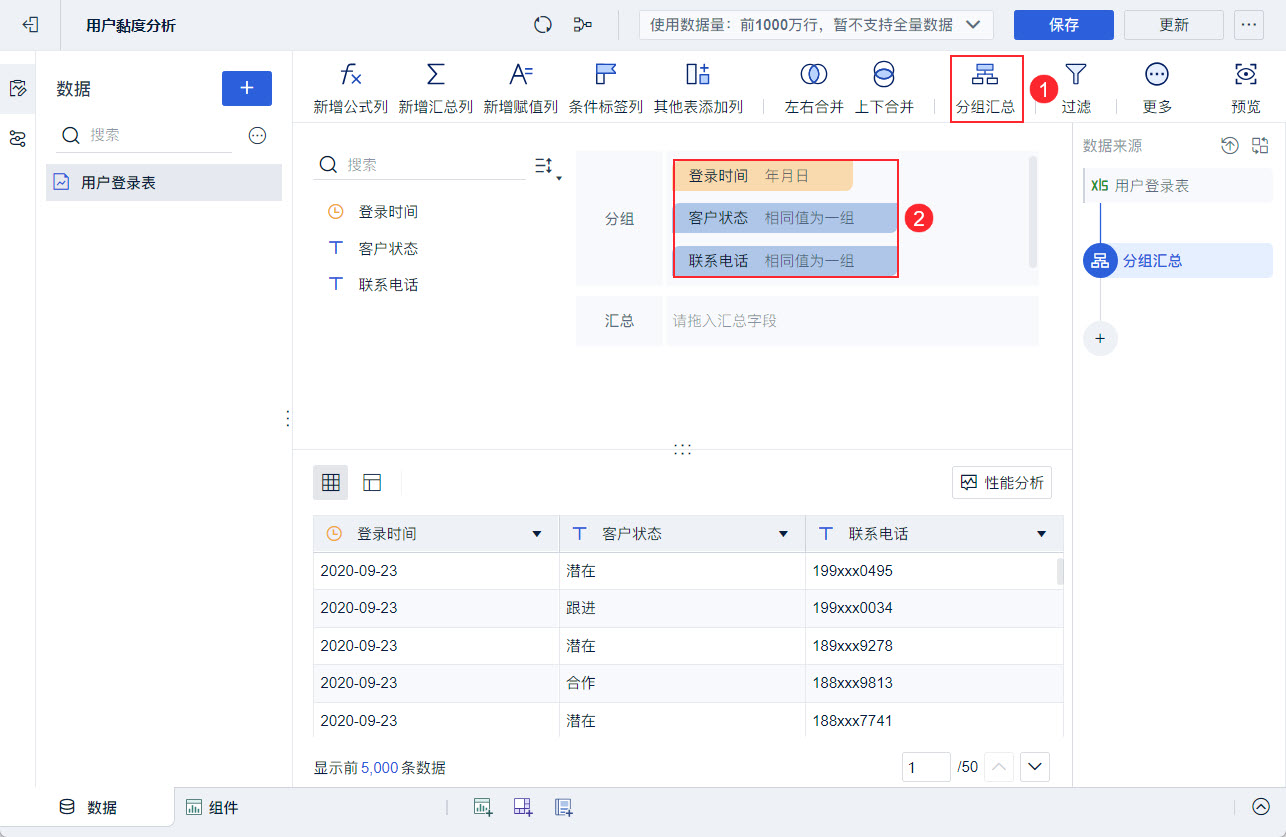This screenshot has width=1286, height=837.
Task: Click the data source history icon
Action: [x=1230, y=146]
